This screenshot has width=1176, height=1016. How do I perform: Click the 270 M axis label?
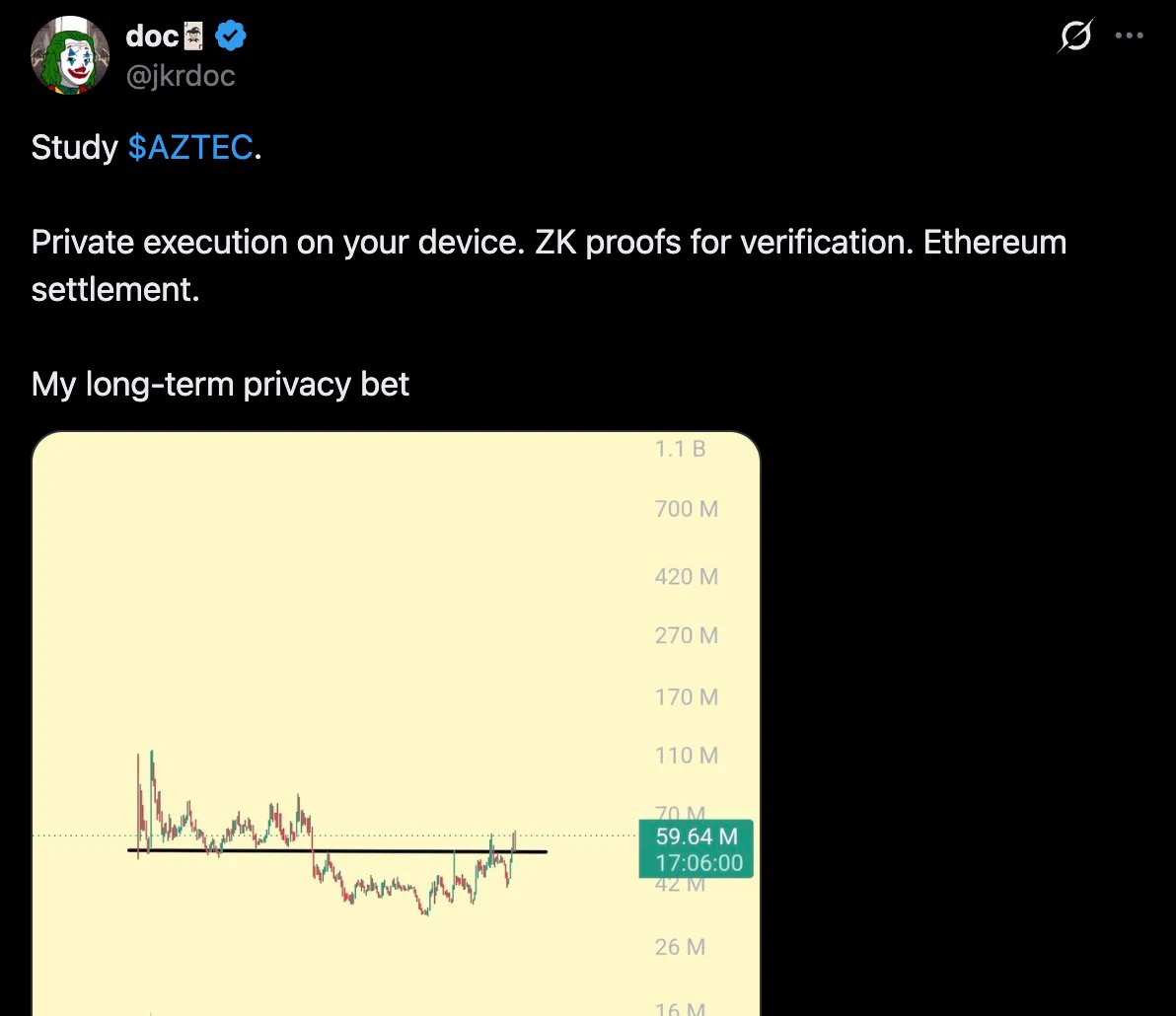(x=687, y=635)
